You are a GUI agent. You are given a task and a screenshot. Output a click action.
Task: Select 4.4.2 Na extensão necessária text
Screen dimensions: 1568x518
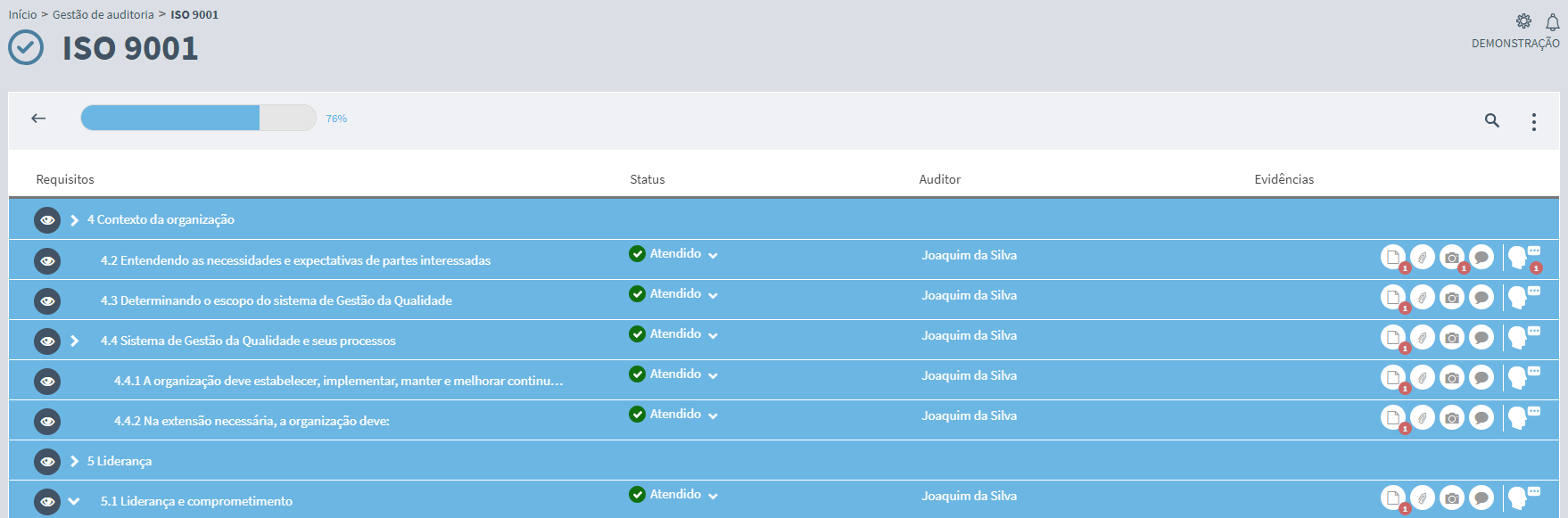(252, 421)
